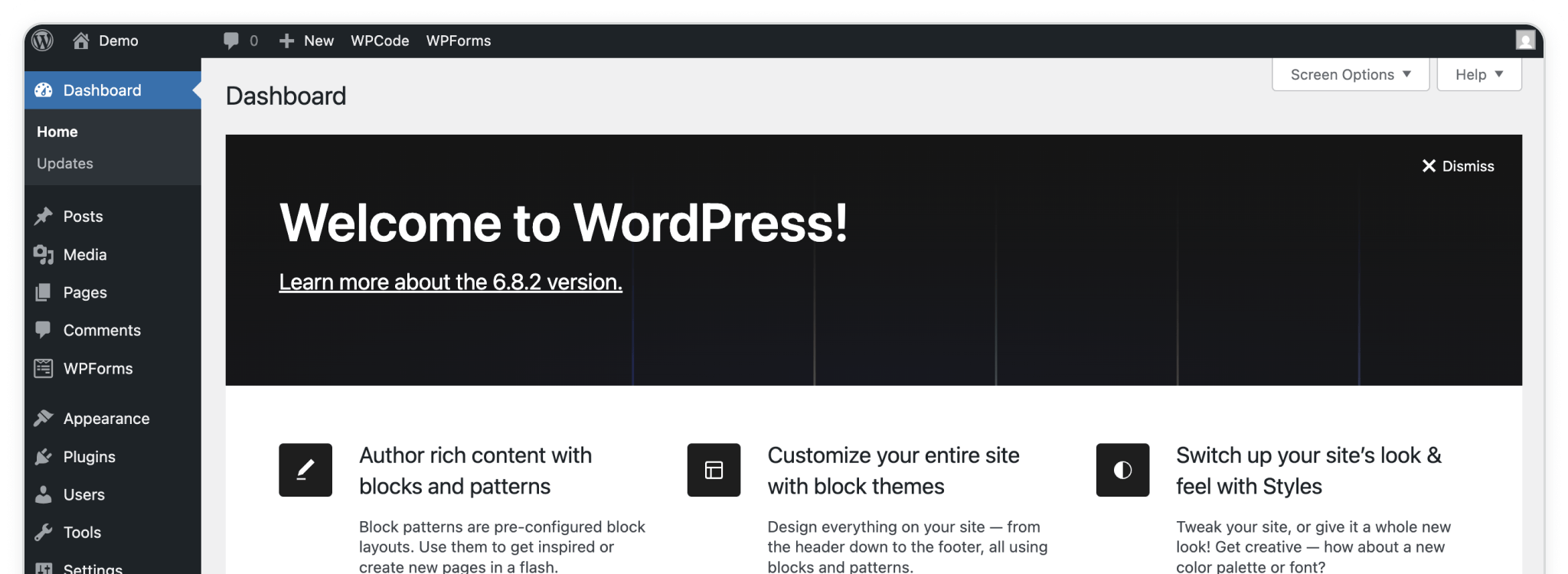Expand the Screen Options dropdown
Viewport: 1568px width, 574px height.
tap(1351, 74)
